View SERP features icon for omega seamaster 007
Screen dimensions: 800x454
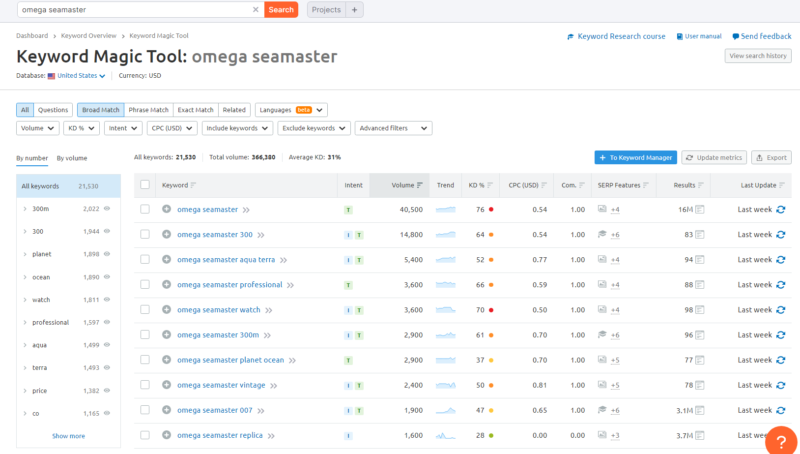[602, 410]
